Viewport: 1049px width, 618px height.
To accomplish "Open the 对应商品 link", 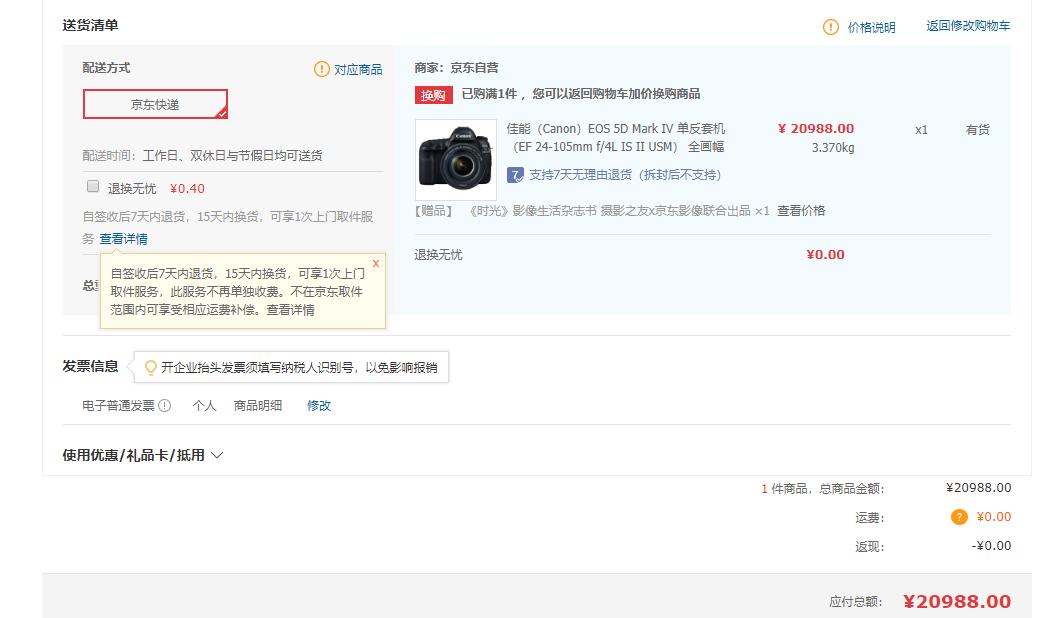I will 358,70.
